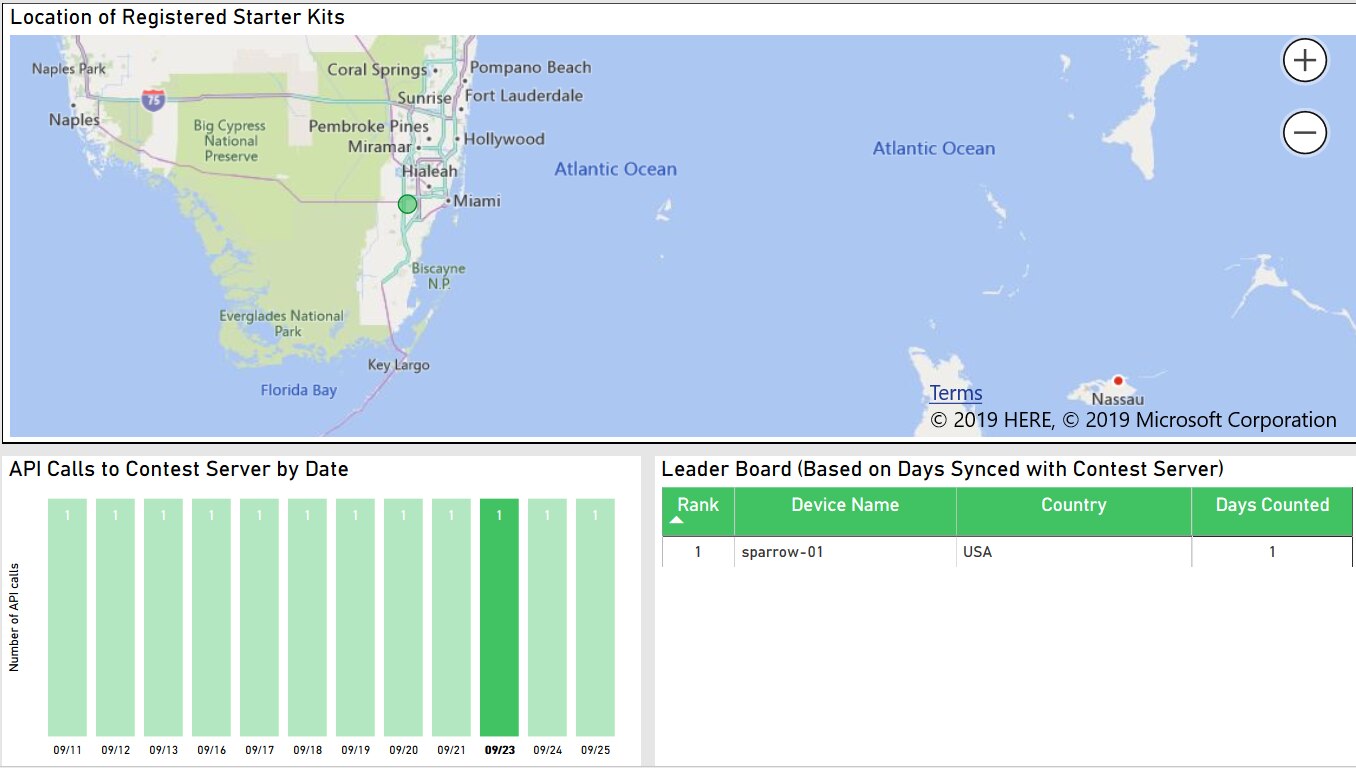Screen dimensions: 1356x768
Task: Zoom out on the map
Action: [1305, 133]
